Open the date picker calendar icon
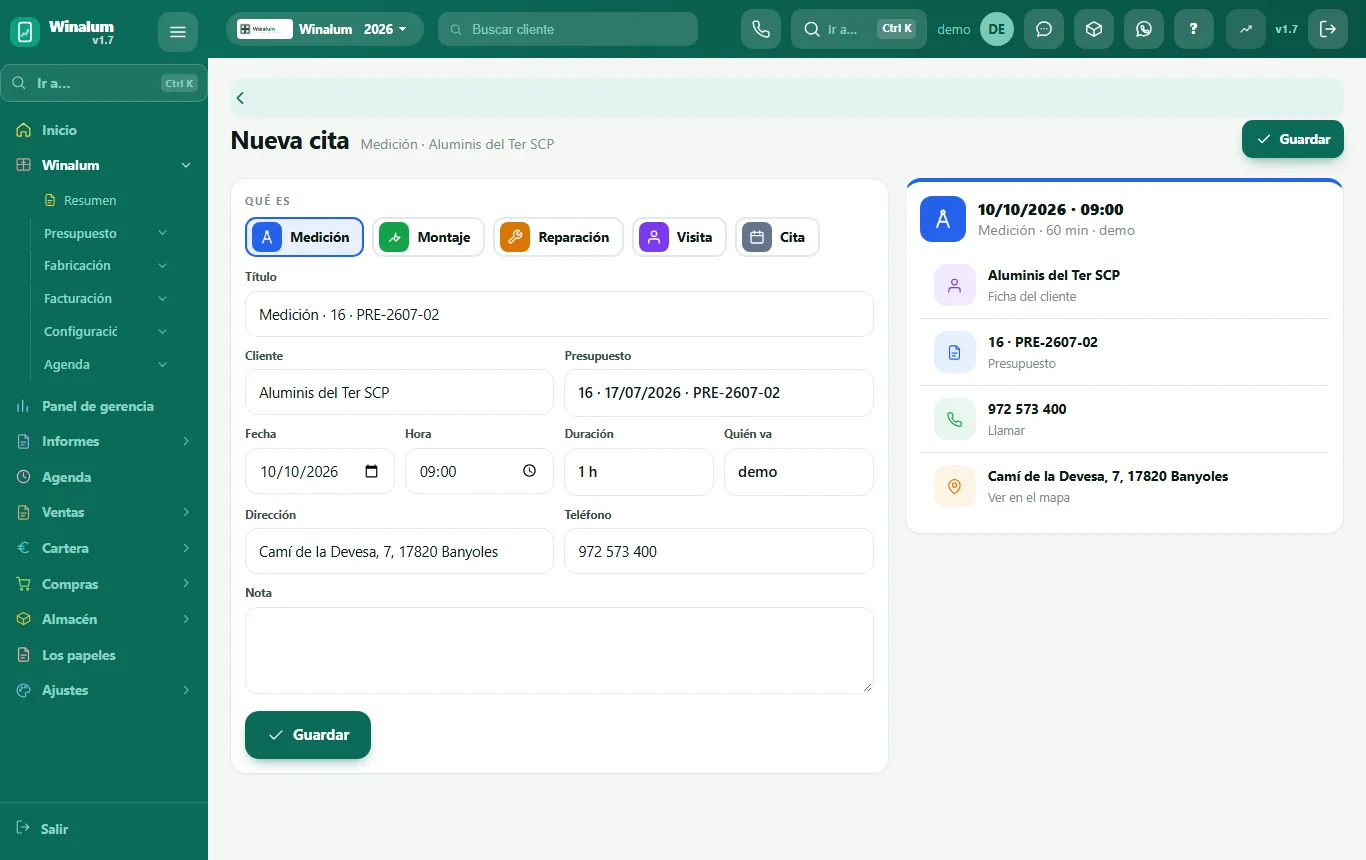 pos(372,471)
